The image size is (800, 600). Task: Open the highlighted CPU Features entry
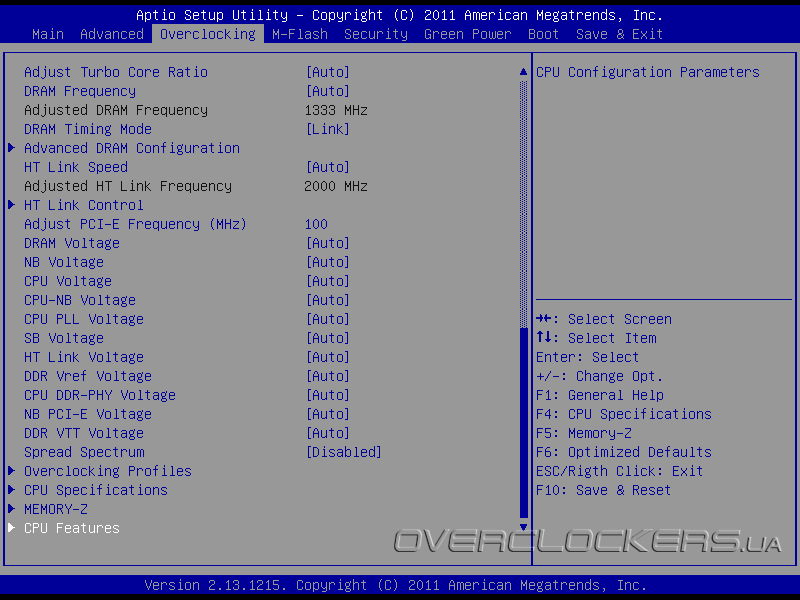pos(72,528)
